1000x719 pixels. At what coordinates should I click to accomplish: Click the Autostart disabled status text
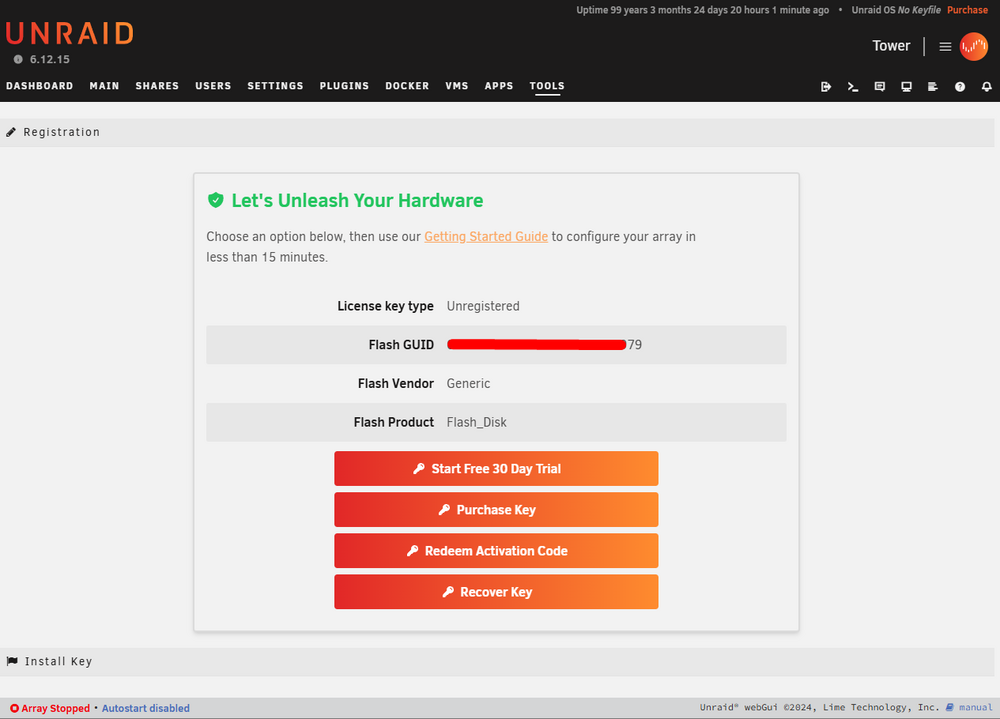(145, 708)
